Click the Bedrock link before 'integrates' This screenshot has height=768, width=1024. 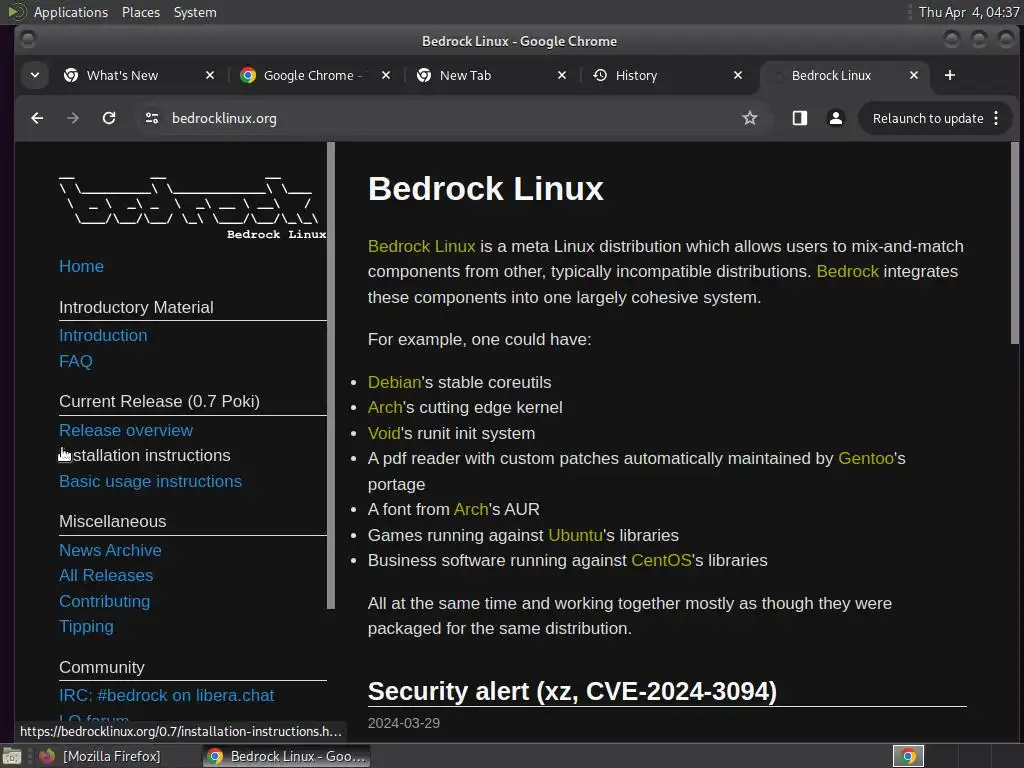pyautogui.click(x=848, y=271)
